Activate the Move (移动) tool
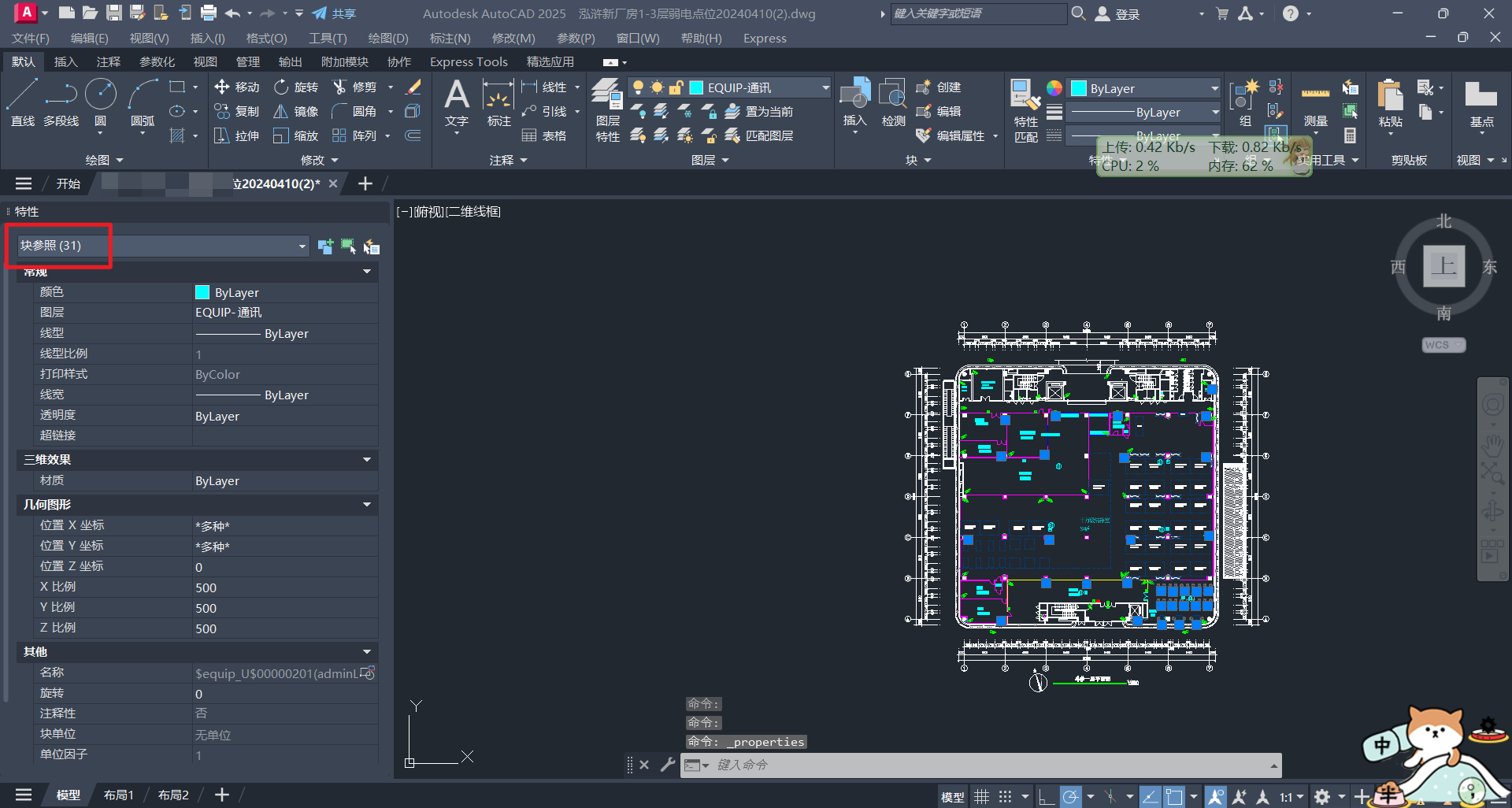The width and height of the screenshot is (1512, 808). 237,87
